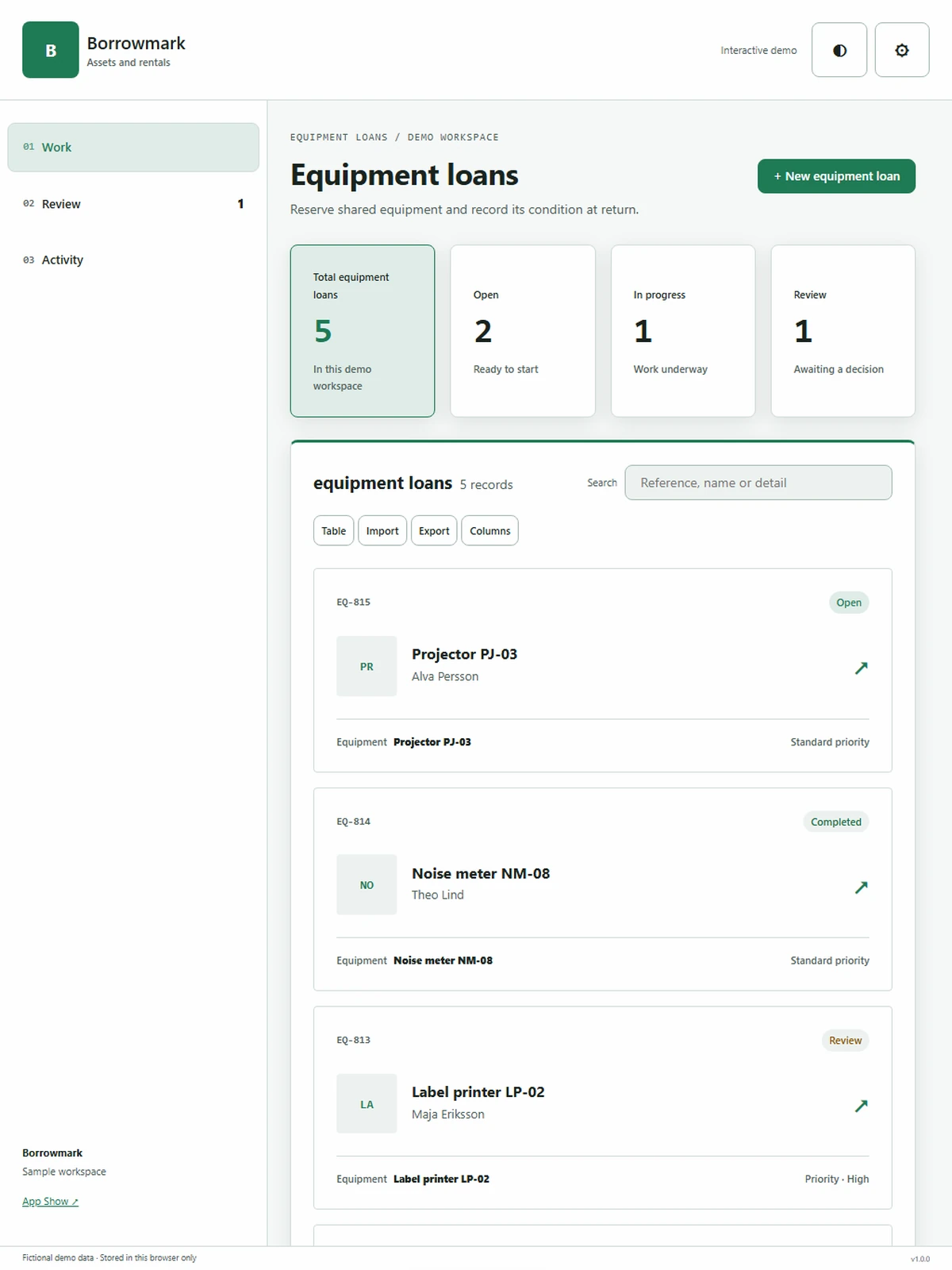
Task: Open the Noise meter NM-08 arrow icon
Action: point(861,887)
